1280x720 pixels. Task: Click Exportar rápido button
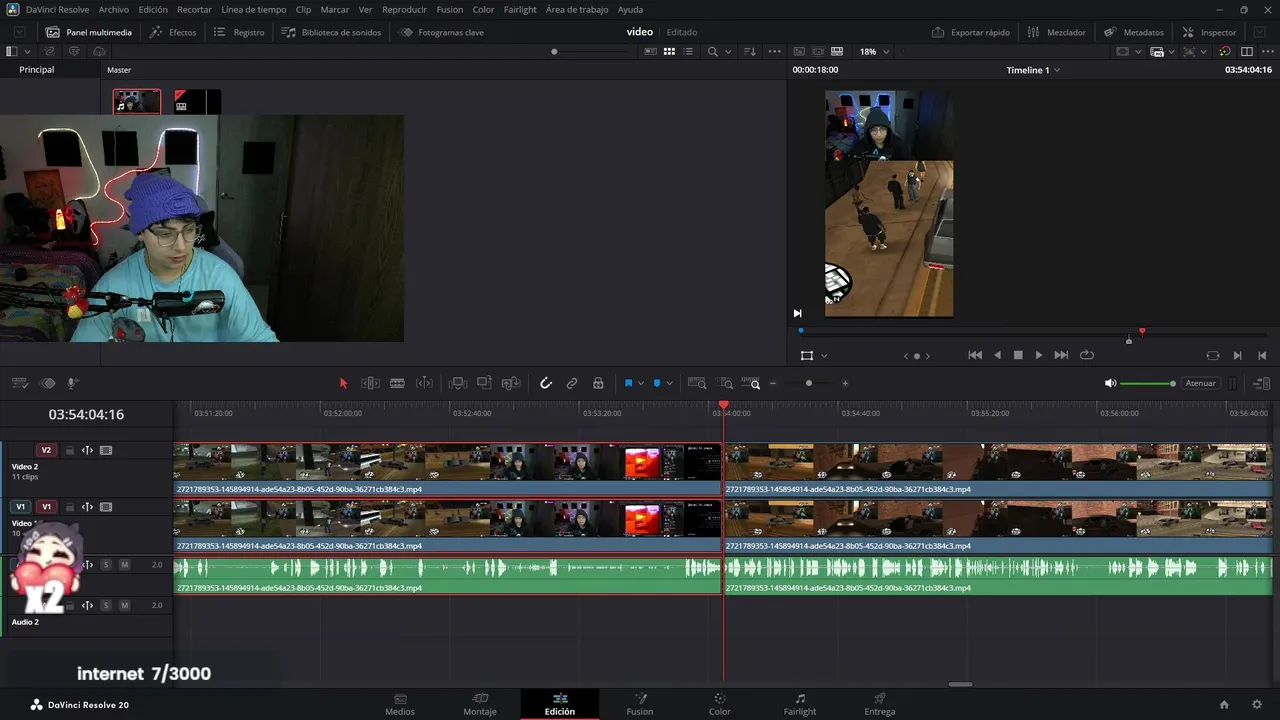(x=970, y=32)
